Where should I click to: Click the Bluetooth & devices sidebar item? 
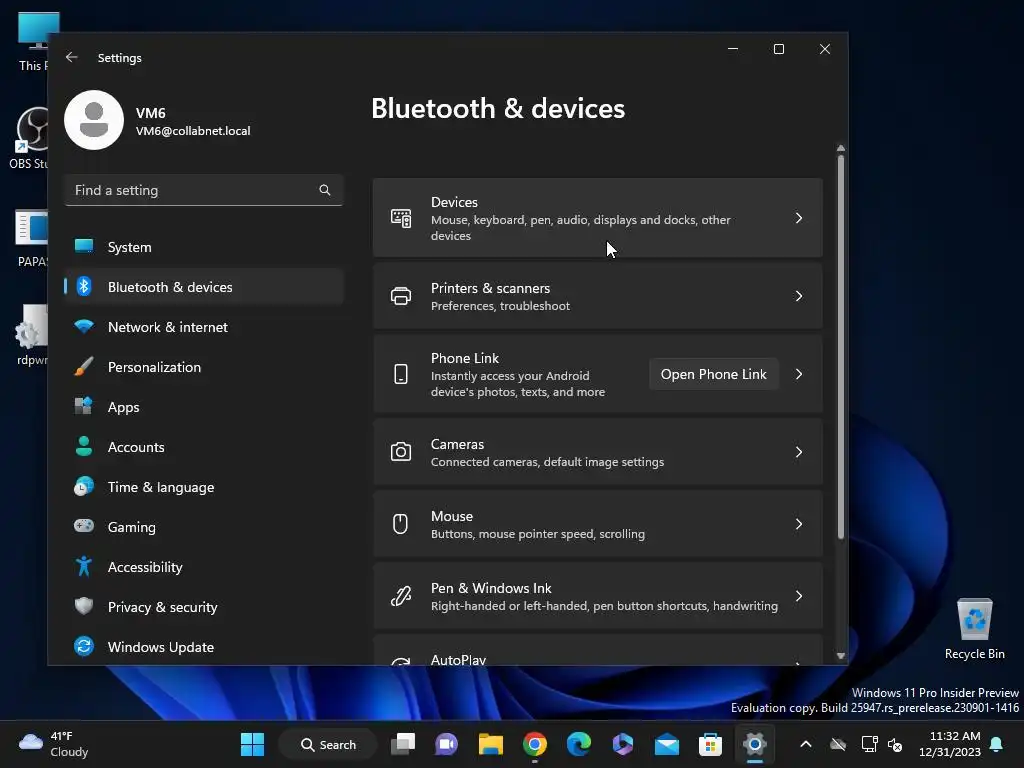[204, 287]
